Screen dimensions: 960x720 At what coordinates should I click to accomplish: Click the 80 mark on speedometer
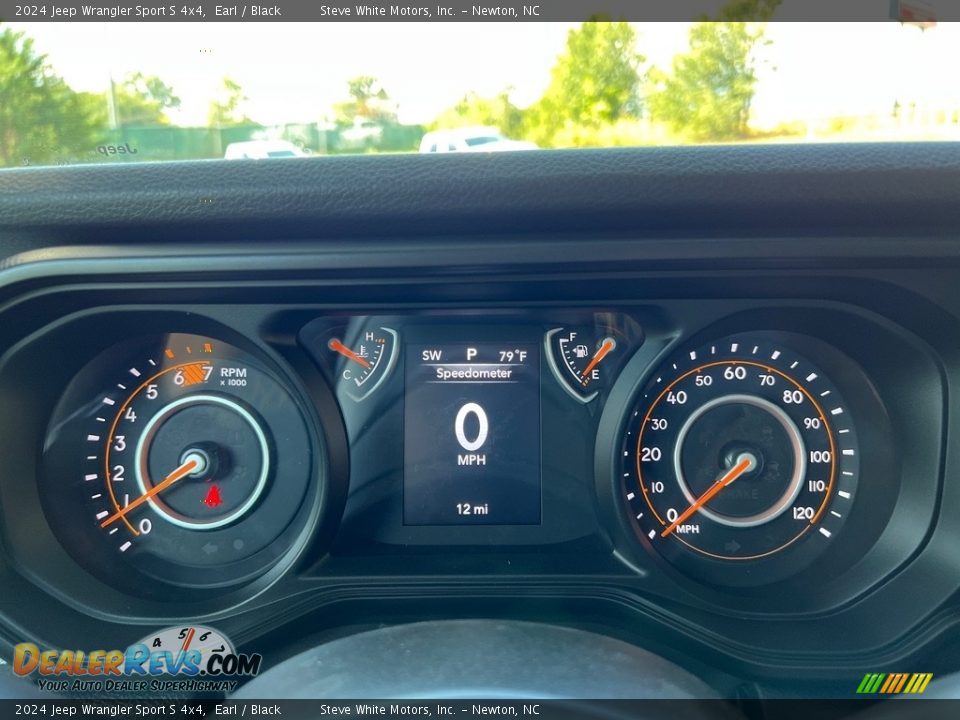[793, 397]
